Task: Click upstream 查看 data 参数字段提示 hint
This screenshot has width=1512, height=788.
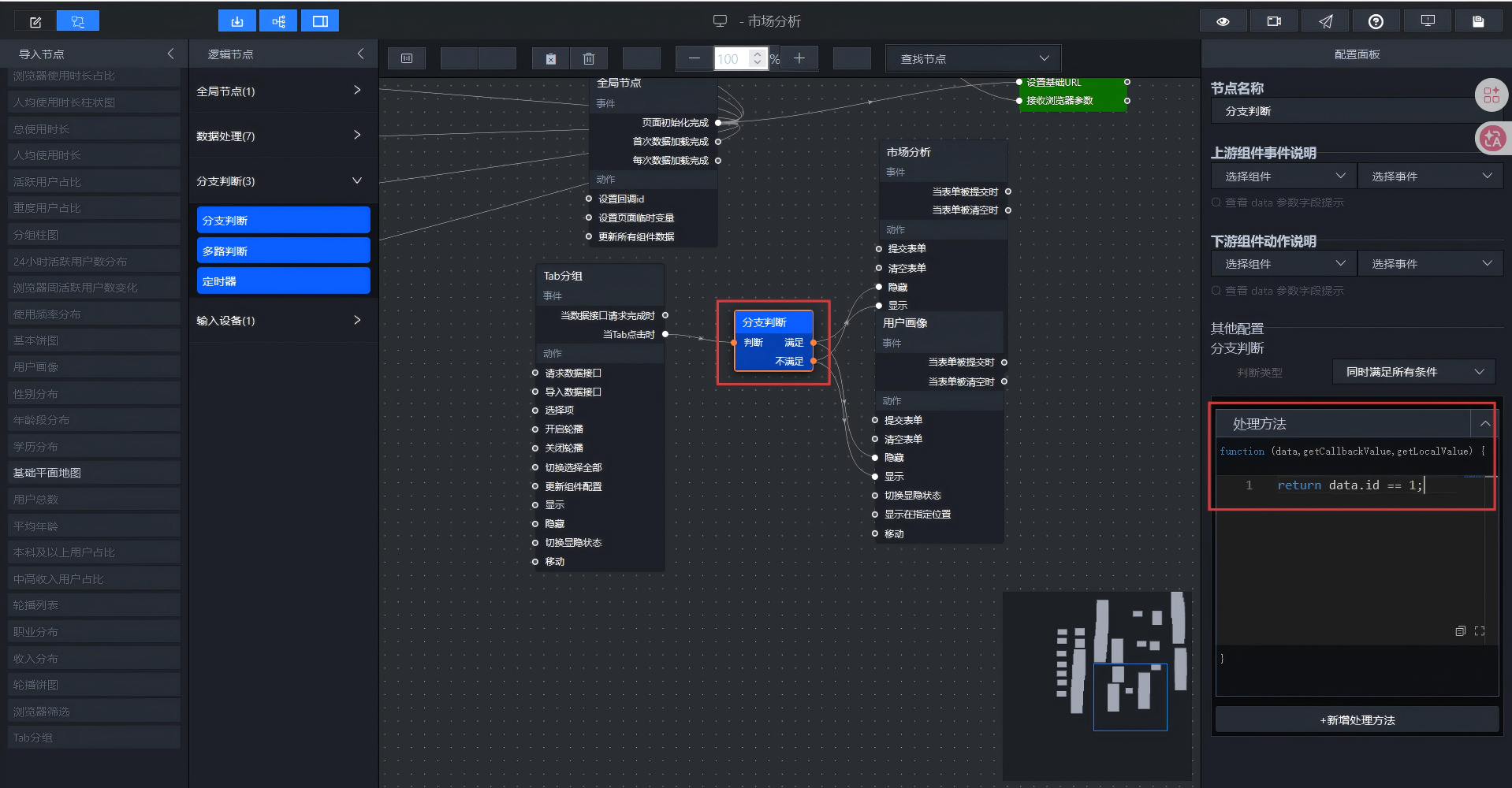Action: click(1277, 203)
